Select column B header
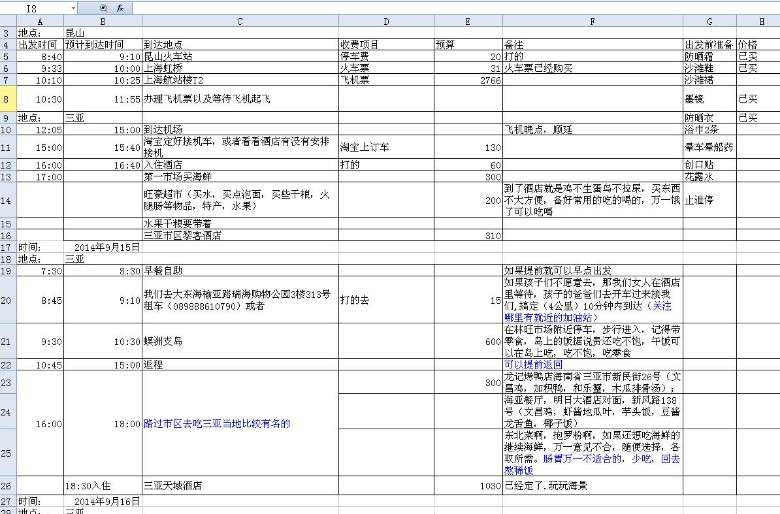780x514 pixels. coord(103,21)
